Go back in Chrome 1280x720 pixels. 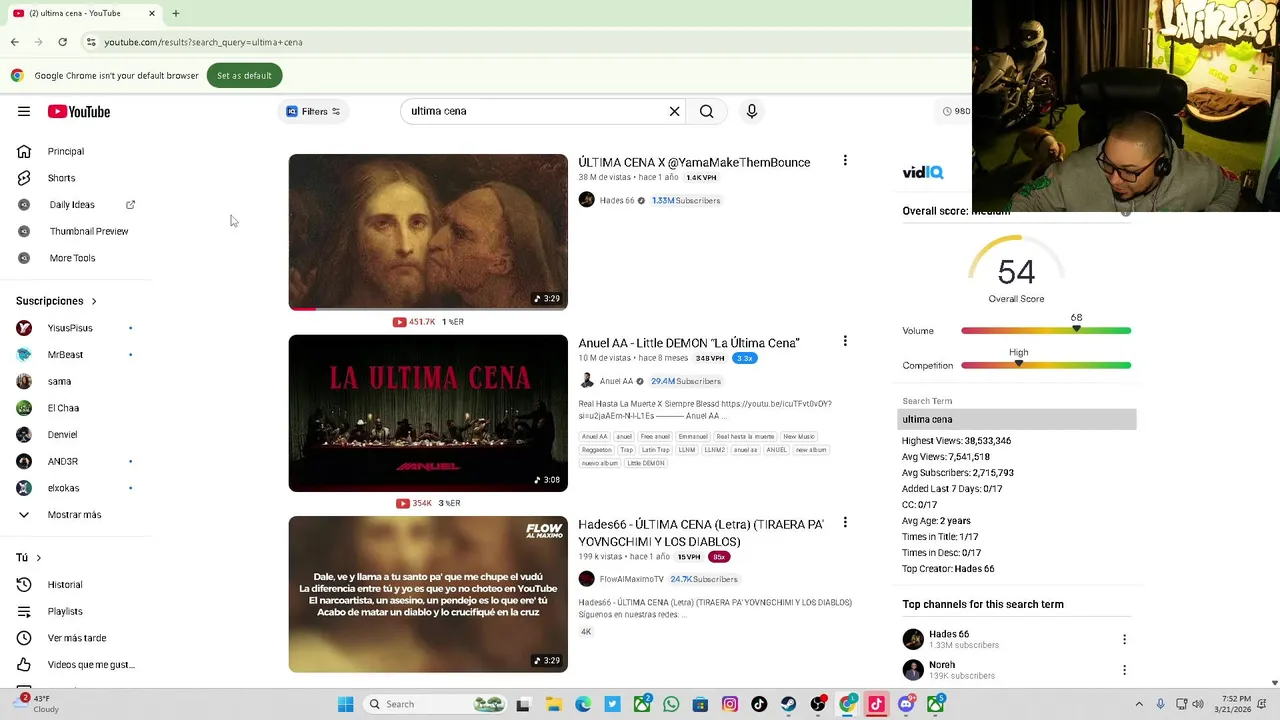[15, 42]
